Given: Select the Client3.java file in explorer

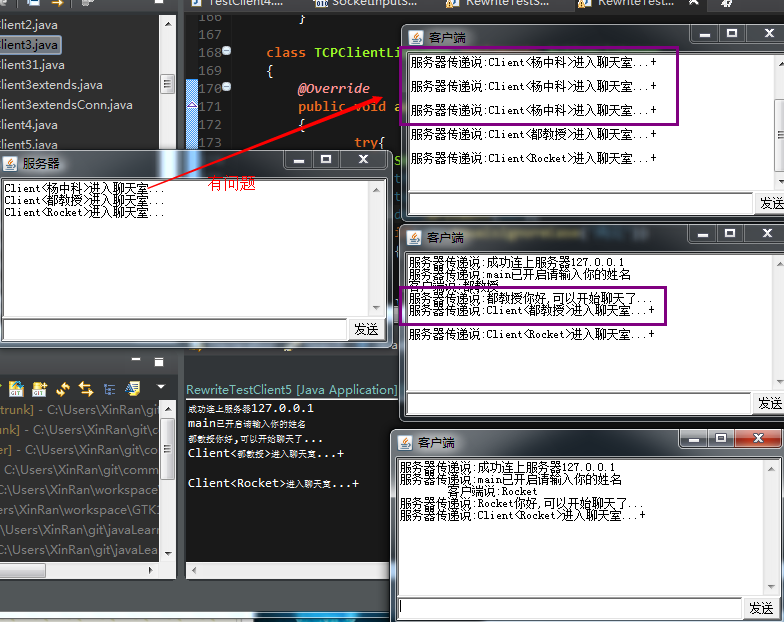Looking at the screenshot, I should [x=30, y=44].
